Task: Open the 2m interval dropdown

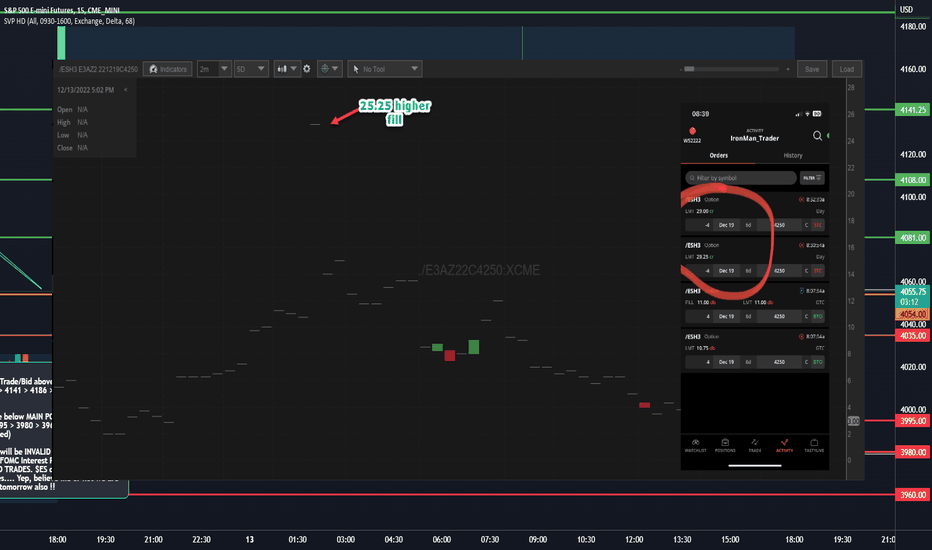Action: click(214, 69)
